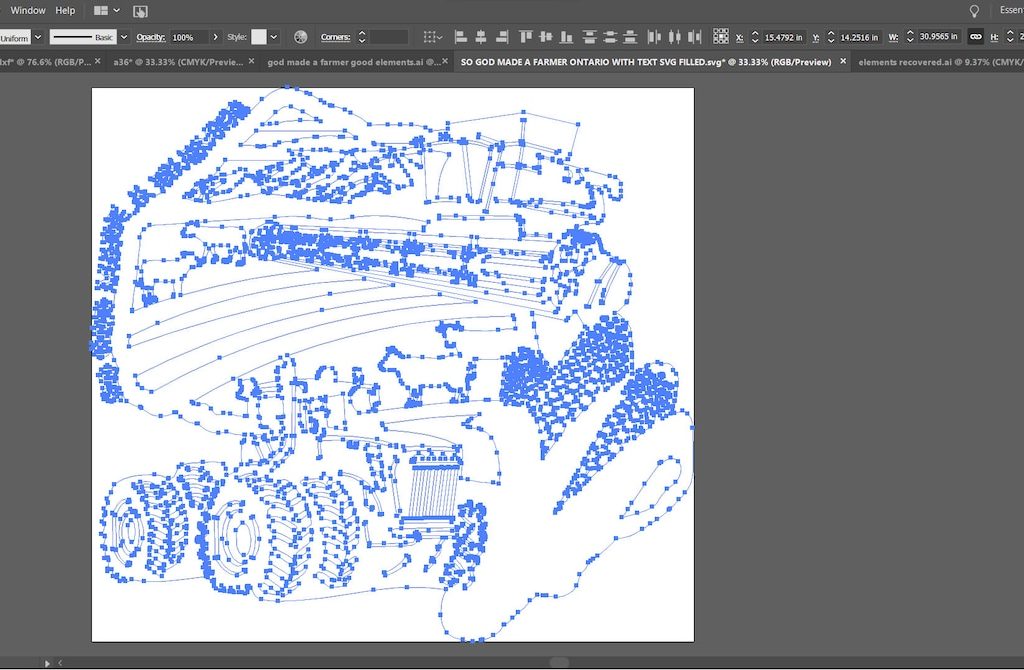The image size is (1024, 670).
Task: Expand the Basic brush definition dropdown
Action: 124,37
